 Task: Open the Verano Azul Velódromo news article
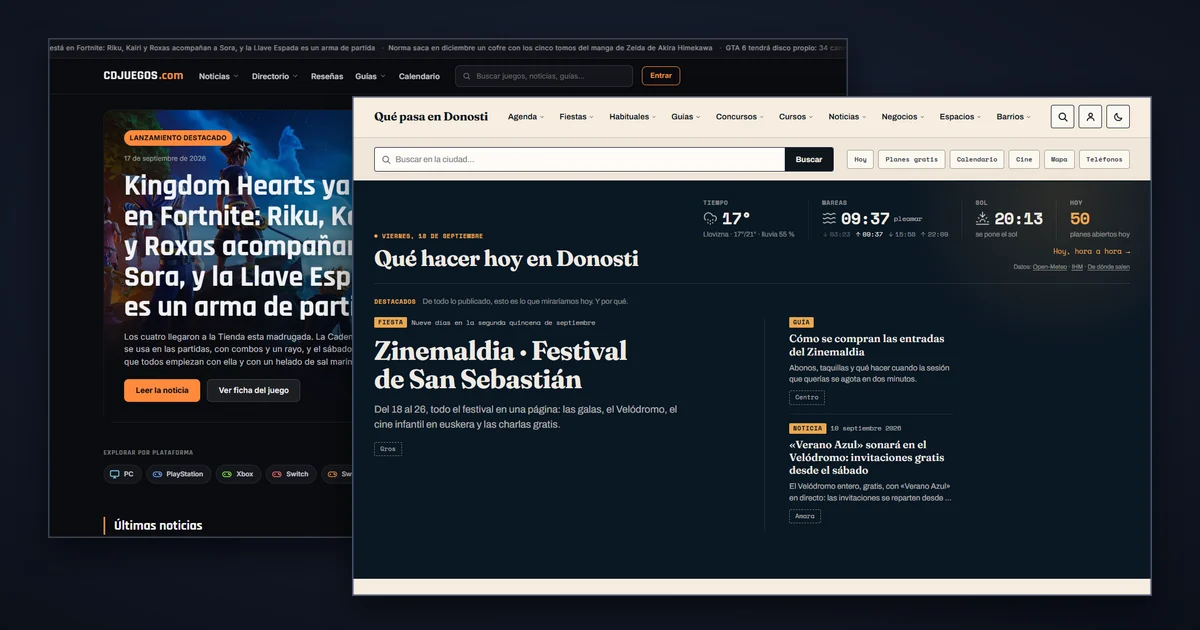pyautogui.click(x=866, y=457)
